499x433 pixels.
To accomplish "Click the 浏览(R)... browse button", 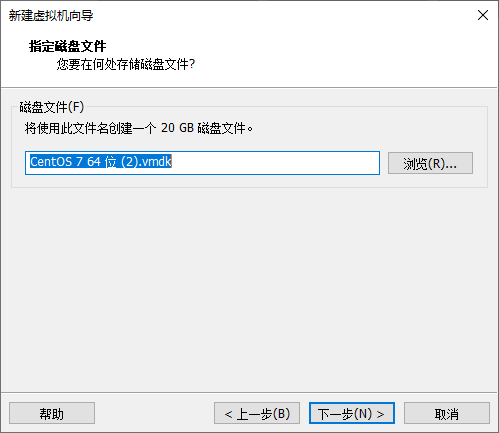I will [430, 163].
